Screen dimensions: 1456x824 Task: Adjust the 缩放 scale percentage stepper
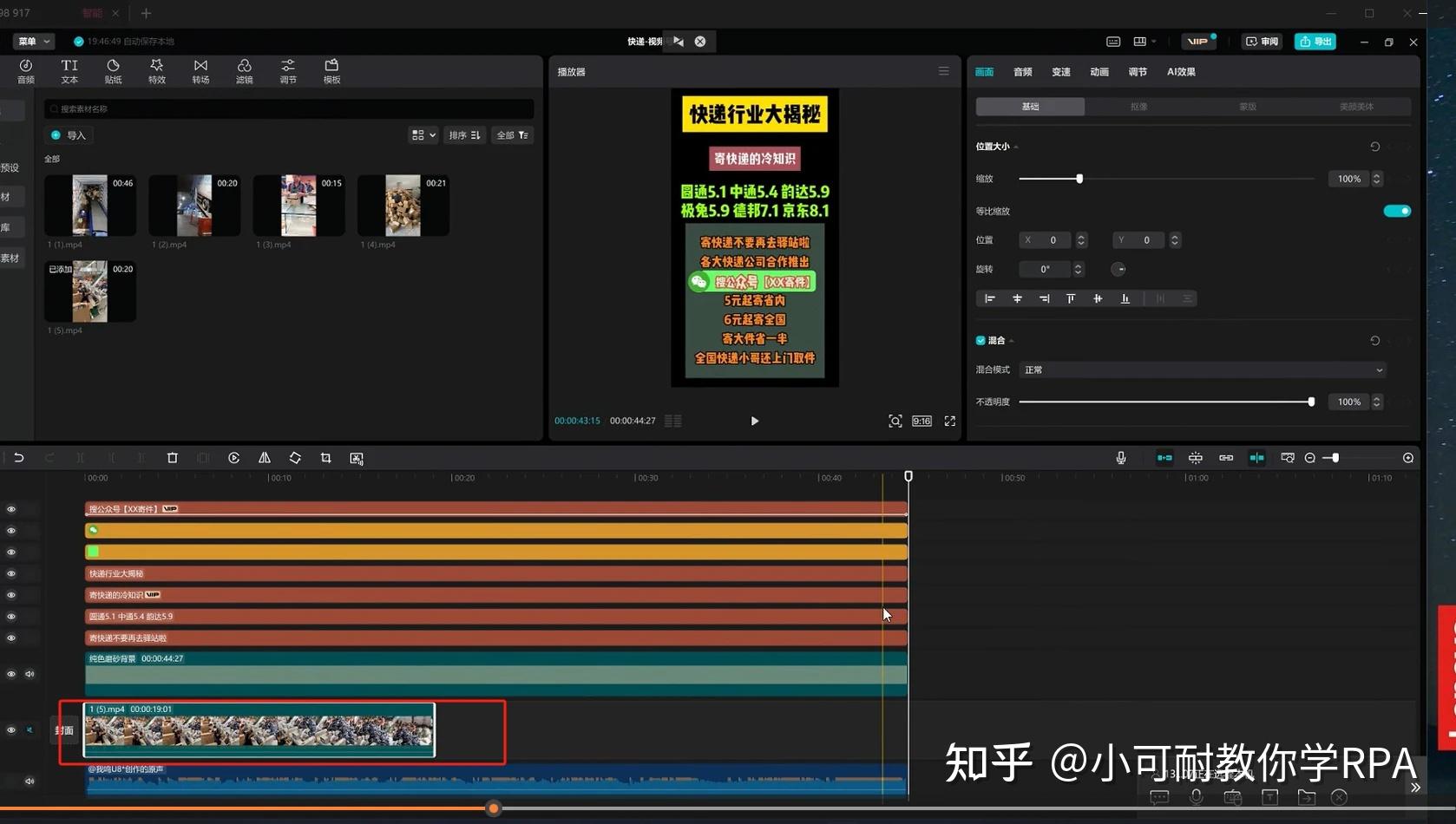click(x=1376, y=179)
